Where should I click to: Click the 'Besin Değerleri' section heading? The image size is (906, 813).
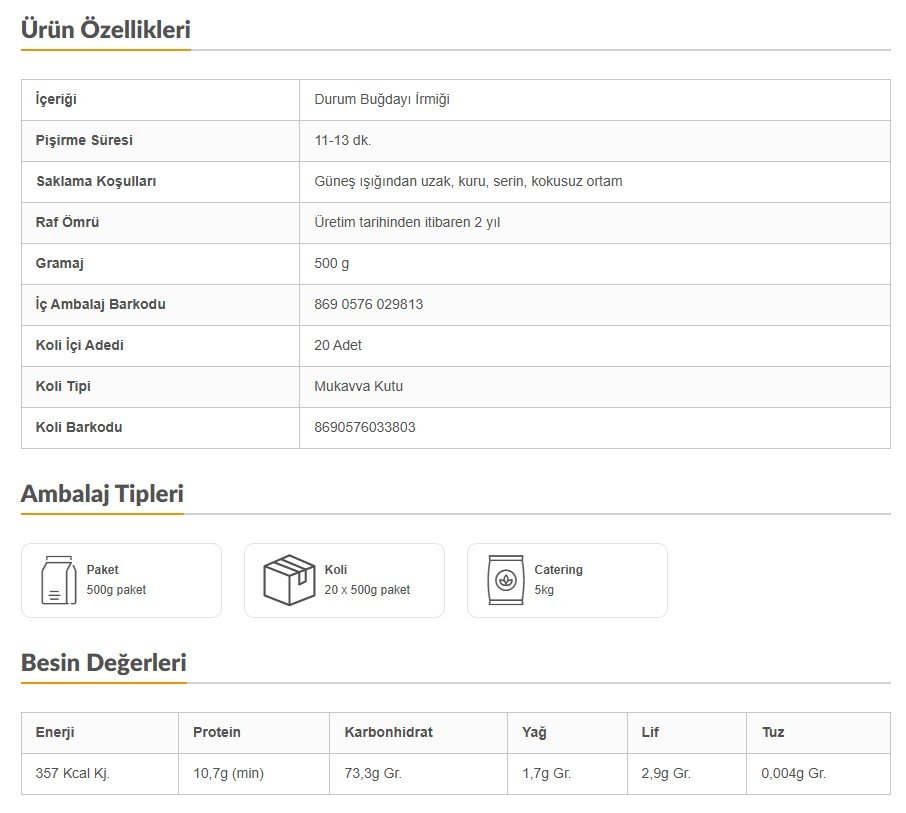(103, 662)
